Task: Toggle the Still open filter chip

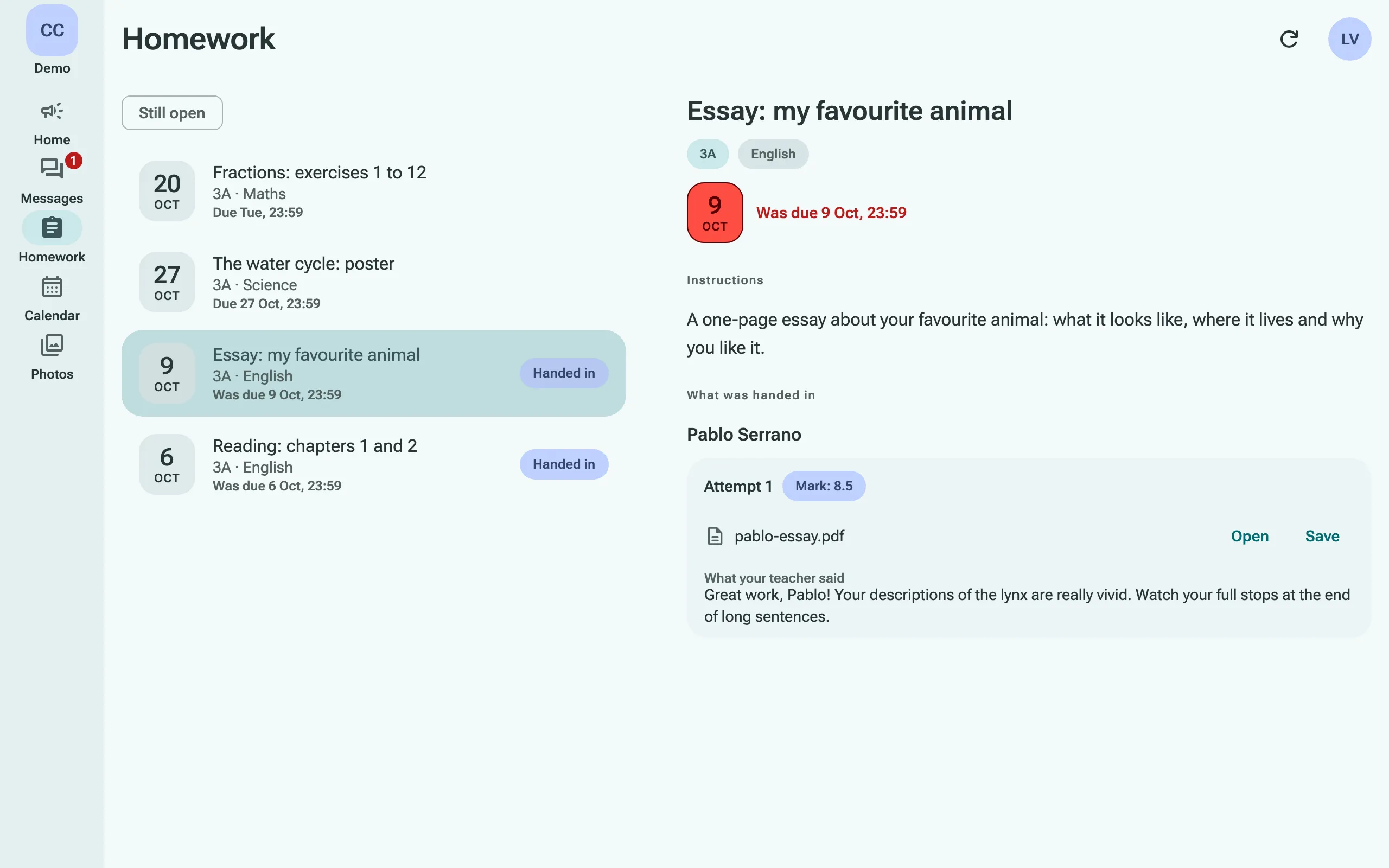Action: 171,112
